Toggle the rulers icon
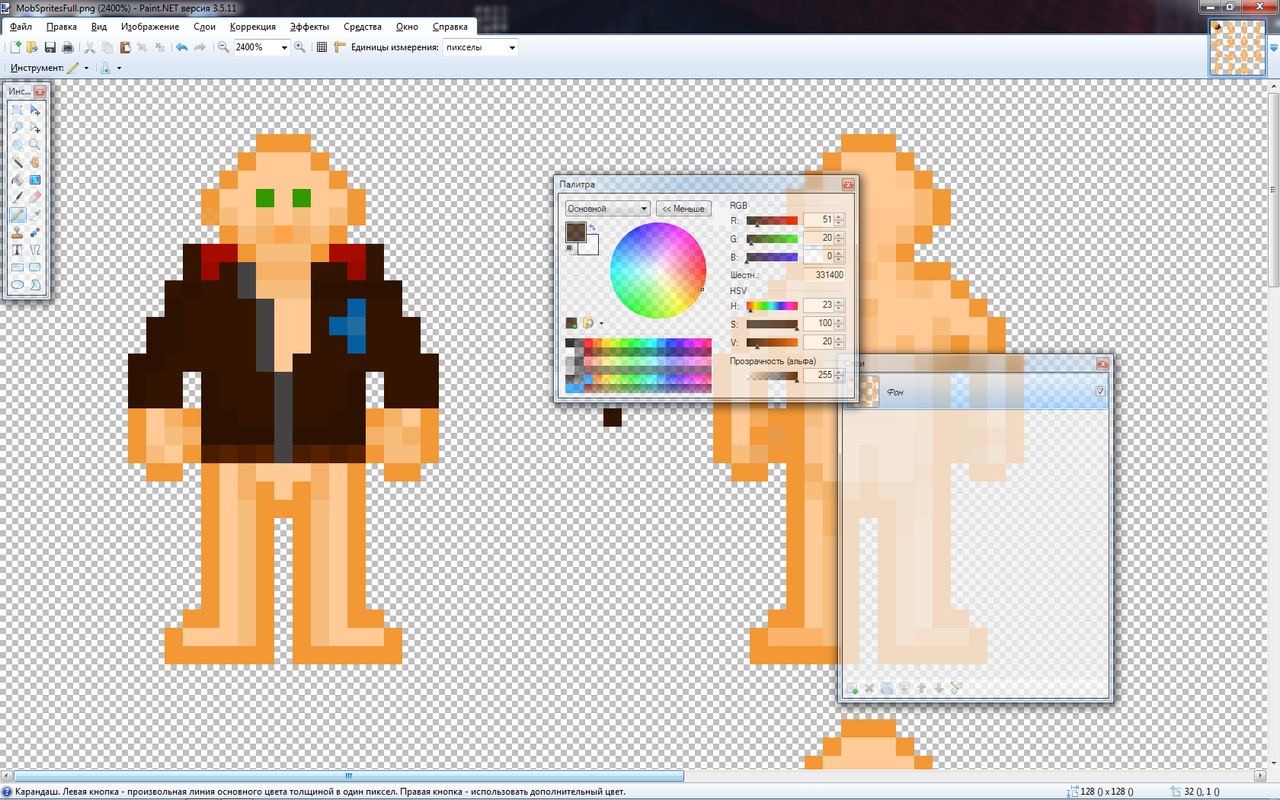Screen dimensions: 1280x800 coord(340,47)
